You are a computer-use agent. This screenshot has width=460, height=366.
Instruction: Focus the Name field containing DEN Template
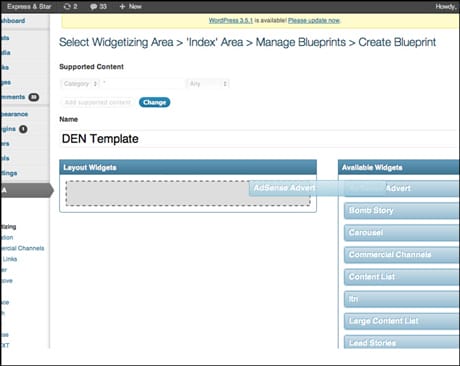[258, 139]
